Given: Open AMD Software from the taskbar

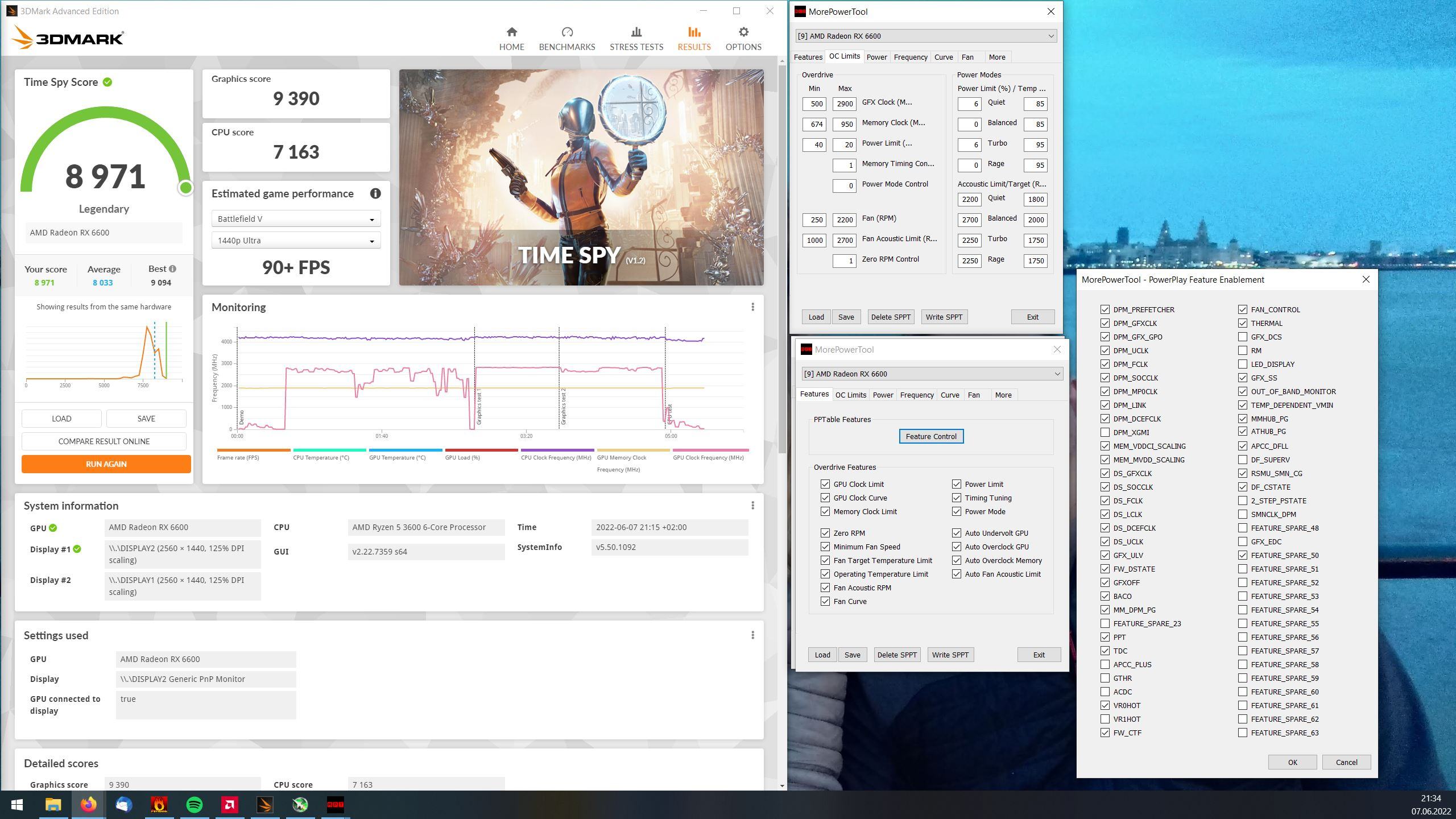Looking at the screenshot, I should [x=230, y=805].
